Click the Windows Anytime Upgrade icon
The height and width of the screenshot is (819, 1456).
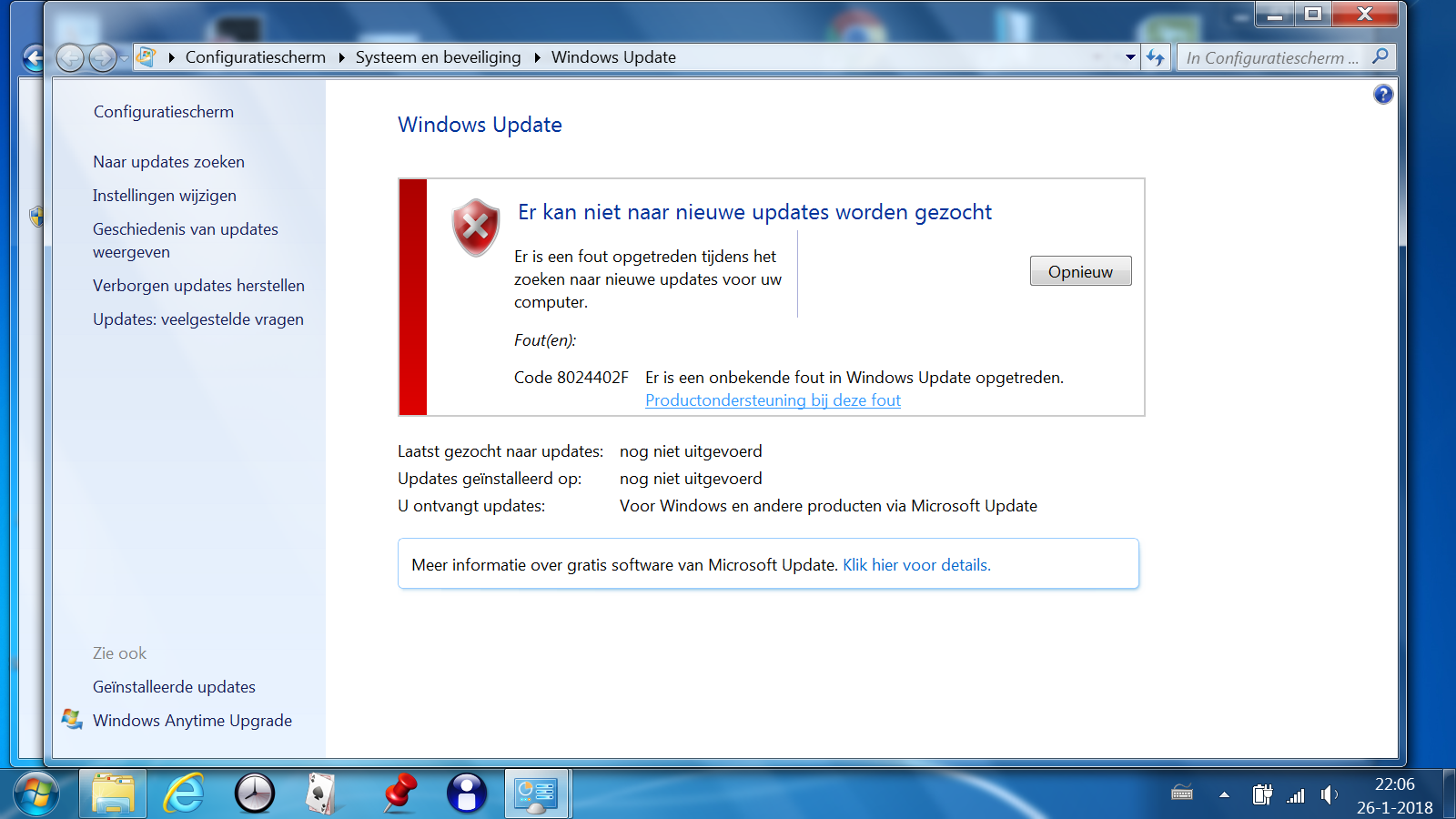pyautogui.click(x=72, y=720)
